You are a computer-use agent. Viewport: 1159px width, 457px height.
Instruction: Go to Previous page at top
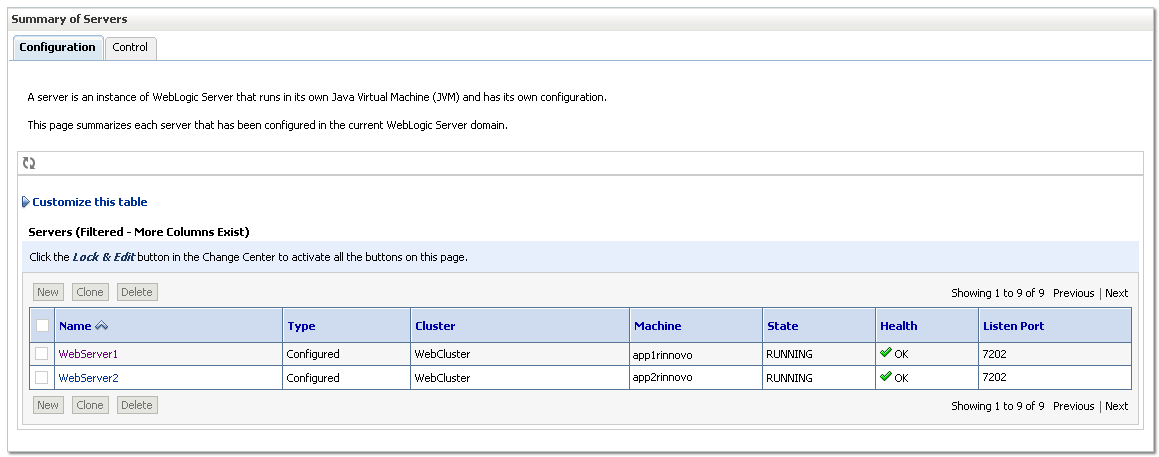1073,293
